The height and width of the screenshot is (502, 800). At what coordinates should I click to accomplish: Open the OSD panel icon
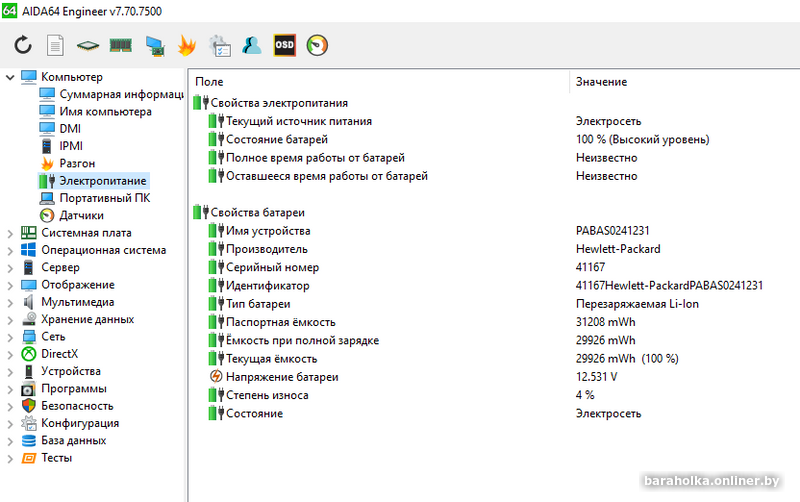284,45
